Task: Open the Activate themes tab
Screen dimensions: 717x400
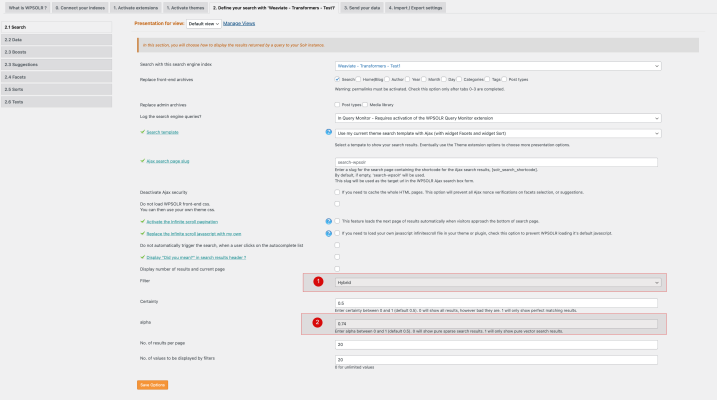Action: point(185,8)
